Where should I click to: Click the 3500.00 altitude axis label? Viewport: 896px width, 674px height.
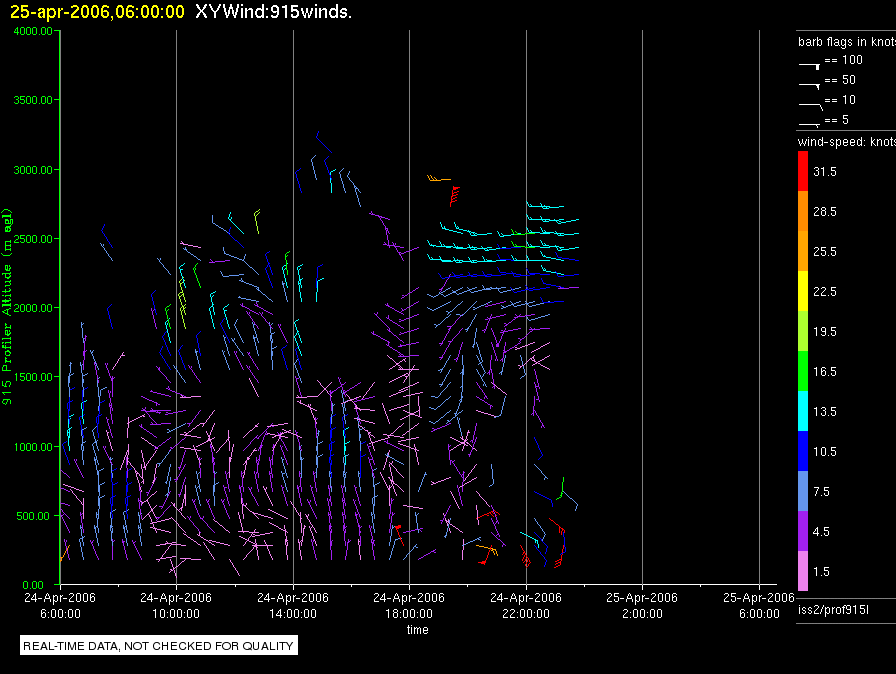tap(33, 100)
